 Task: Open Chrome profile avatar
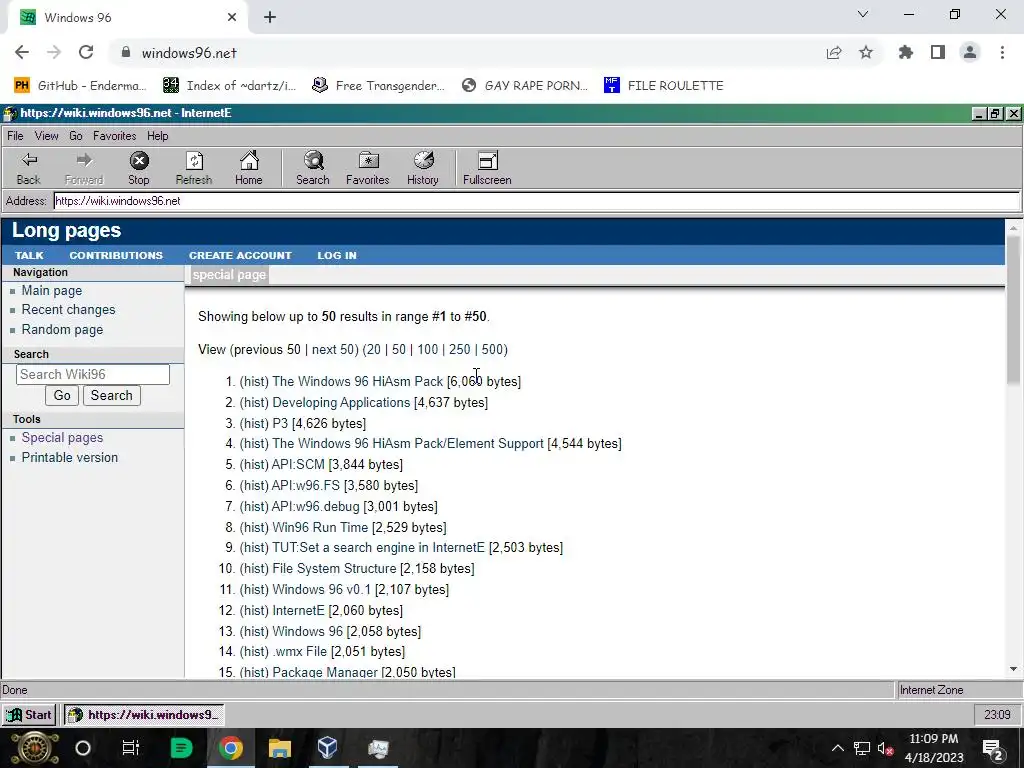[x=970, y=53]
